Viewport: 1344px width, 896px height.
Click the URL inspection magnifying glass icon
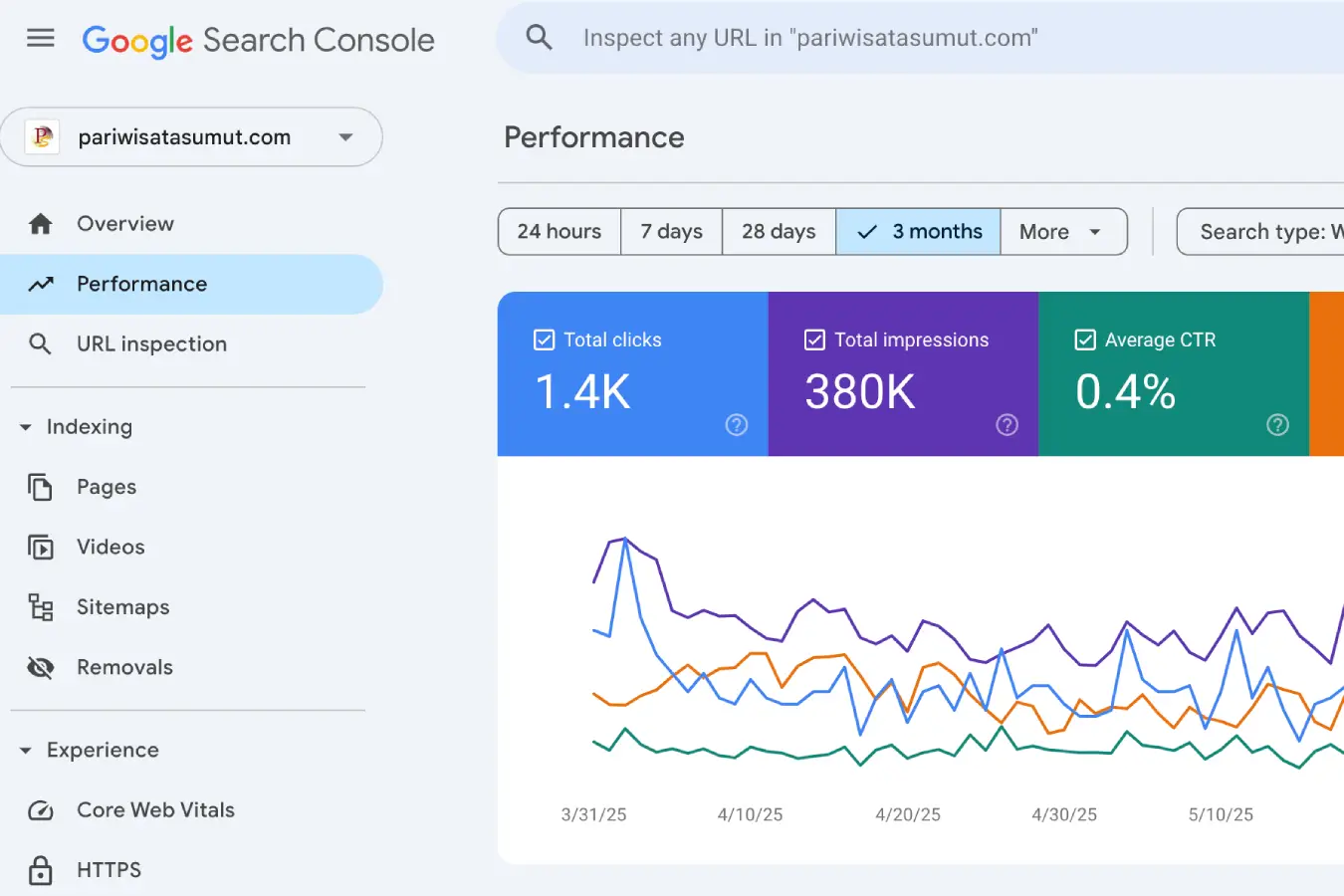(x=41, y=343)
